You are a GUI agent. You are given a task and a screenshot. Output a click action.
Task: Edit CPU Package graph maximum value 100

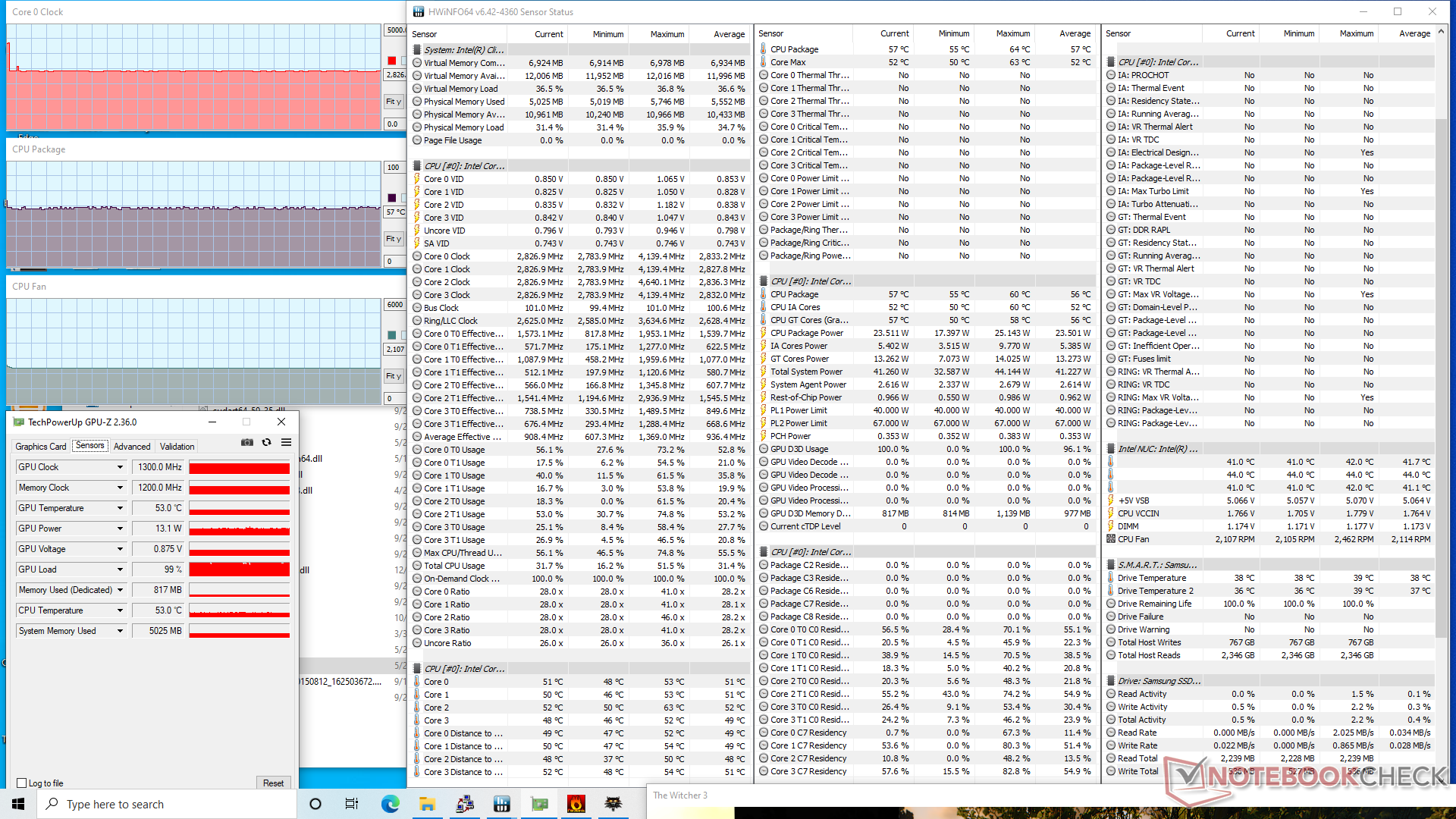(395, 168)
